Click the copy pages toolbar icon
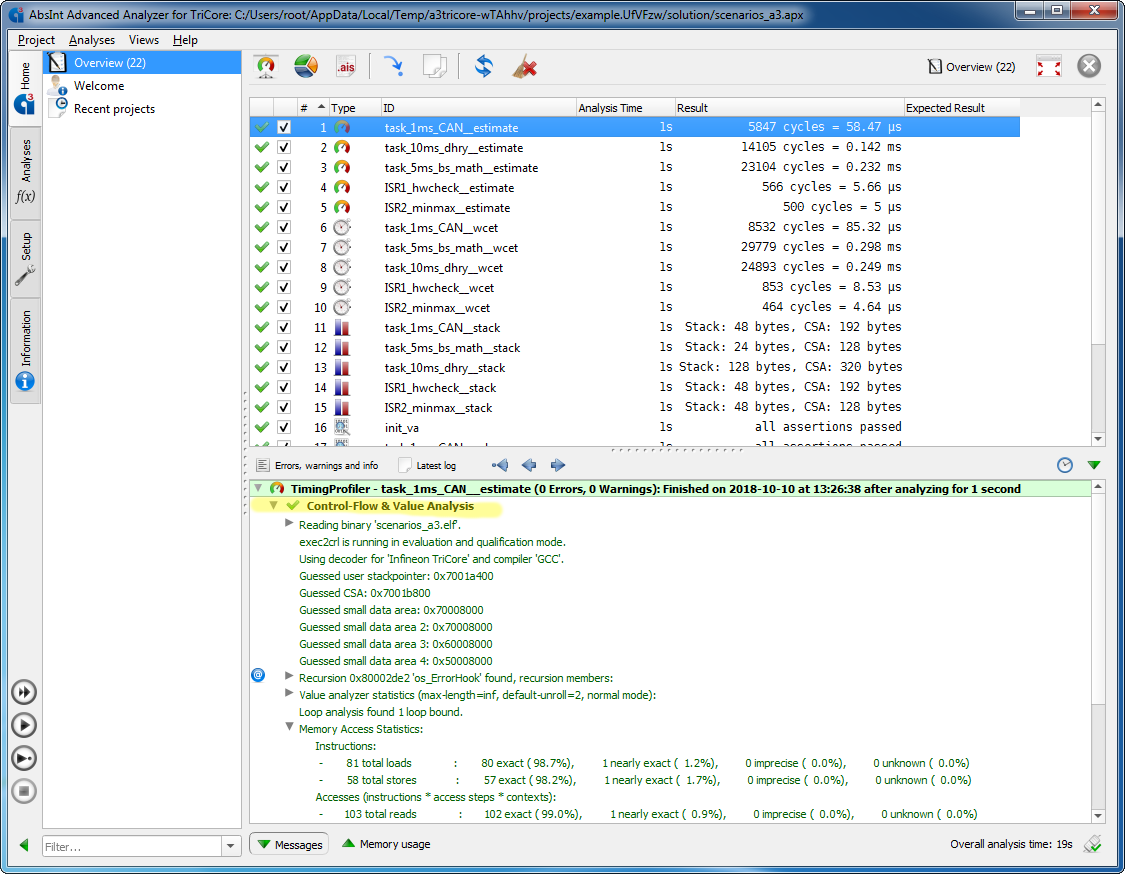 [x=434, y=67]
